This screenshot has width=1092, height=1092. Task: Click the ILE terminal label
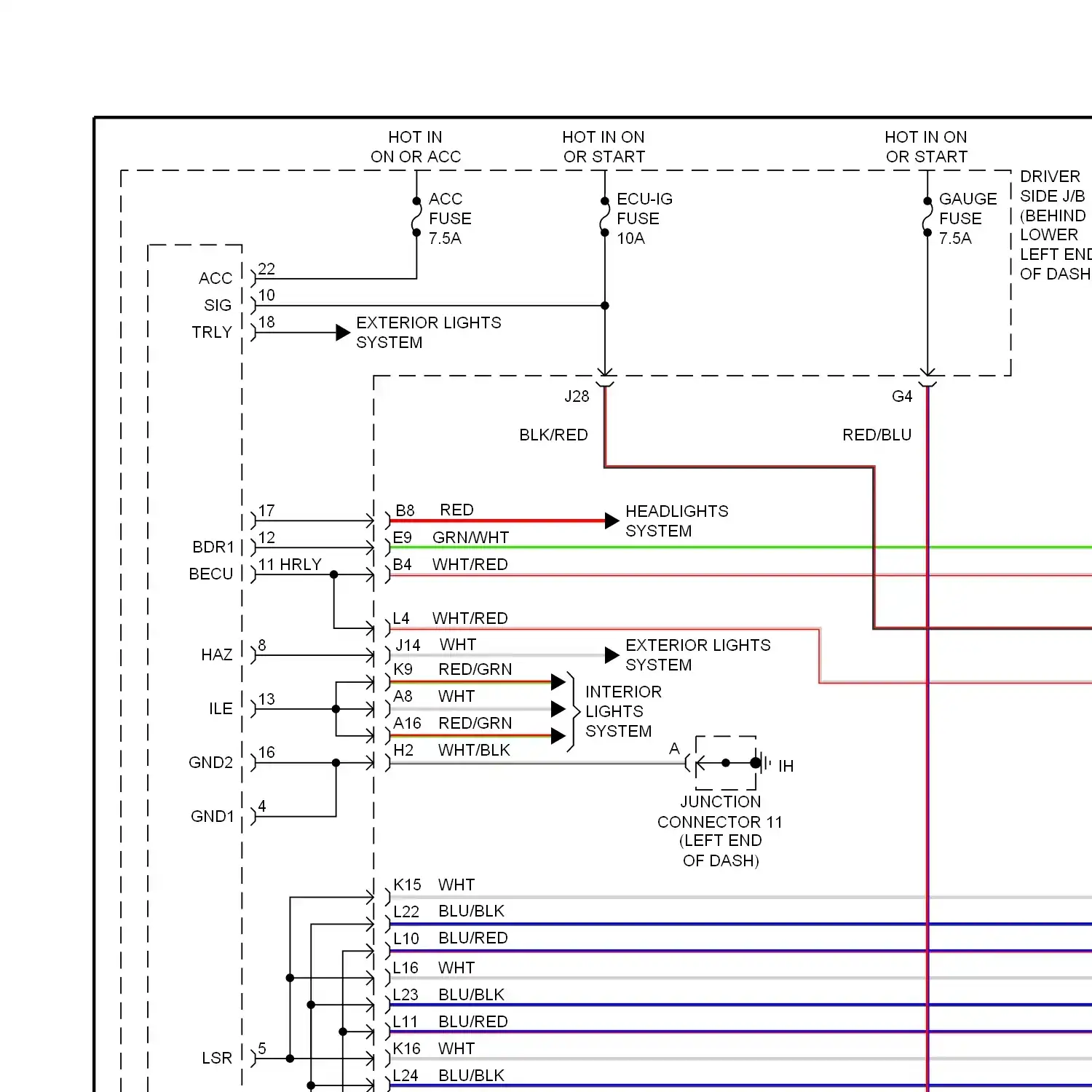pos(221,708)
